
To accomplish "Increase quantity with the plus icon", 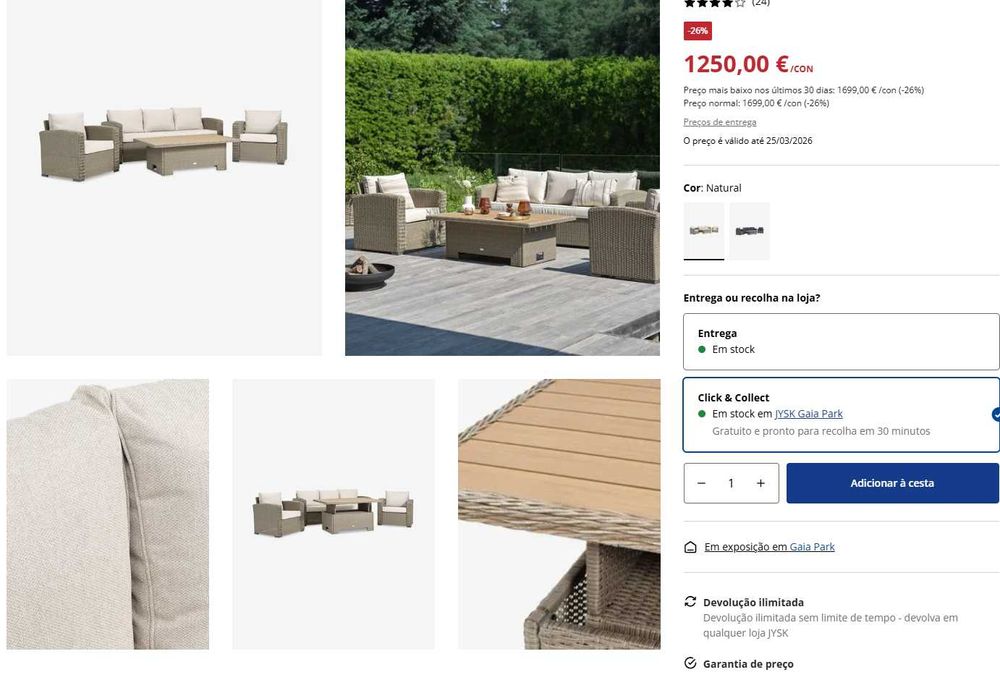I will (x=761, y=483).
